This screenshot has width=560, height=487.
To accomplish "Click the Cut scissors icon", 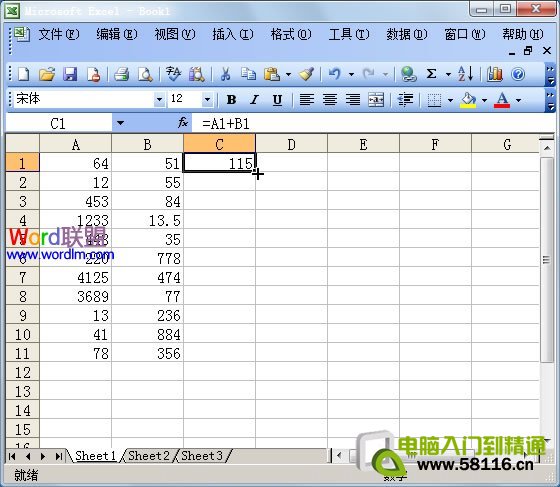I will tap(225, 74).
